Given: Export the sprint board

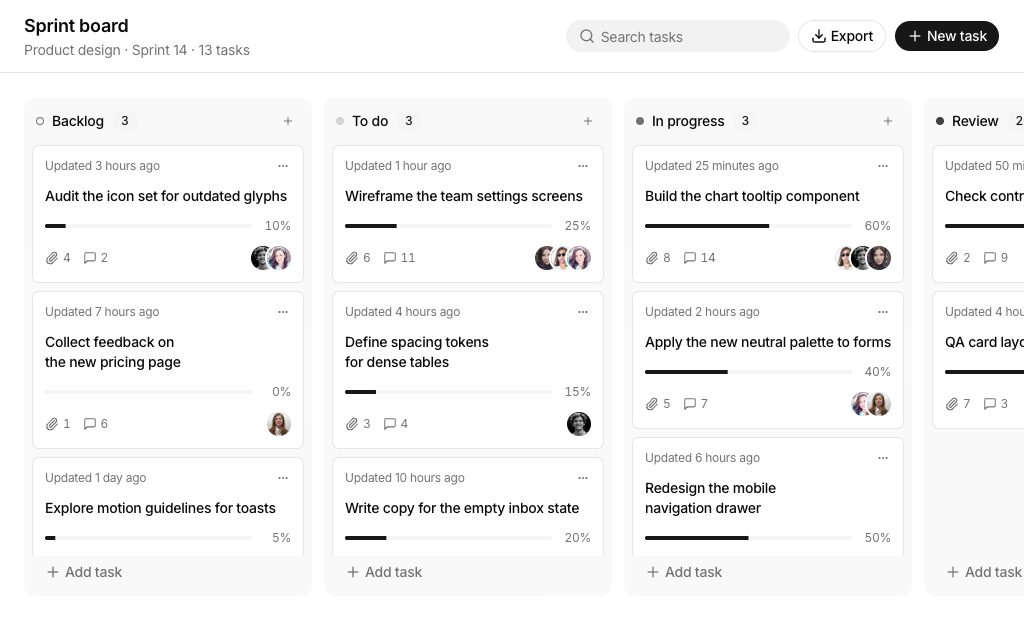Looking at the screenshot, I should [842, 37].
